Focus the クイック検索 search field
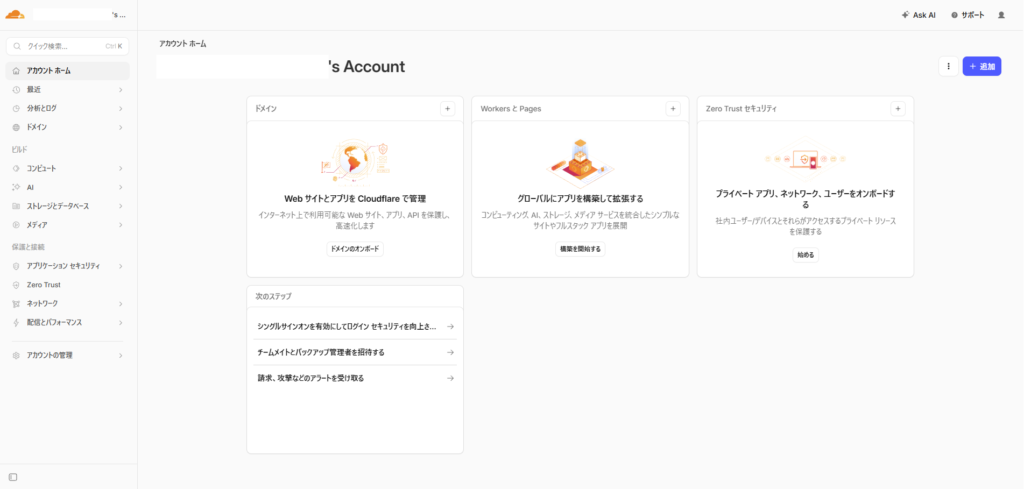This screenshot has width=1024, height=489. 60,46
